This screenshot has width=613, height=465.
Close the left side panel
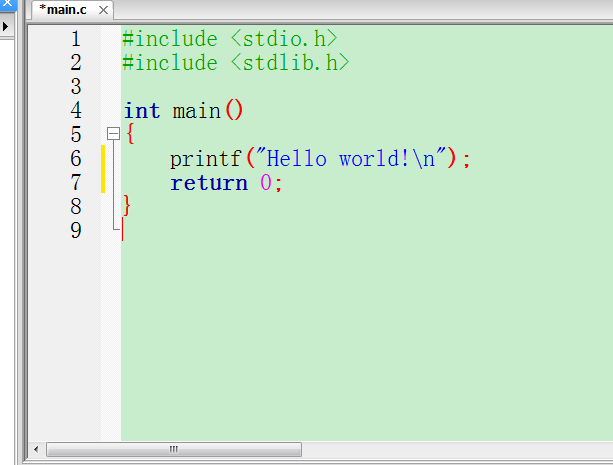pos(7,4)
